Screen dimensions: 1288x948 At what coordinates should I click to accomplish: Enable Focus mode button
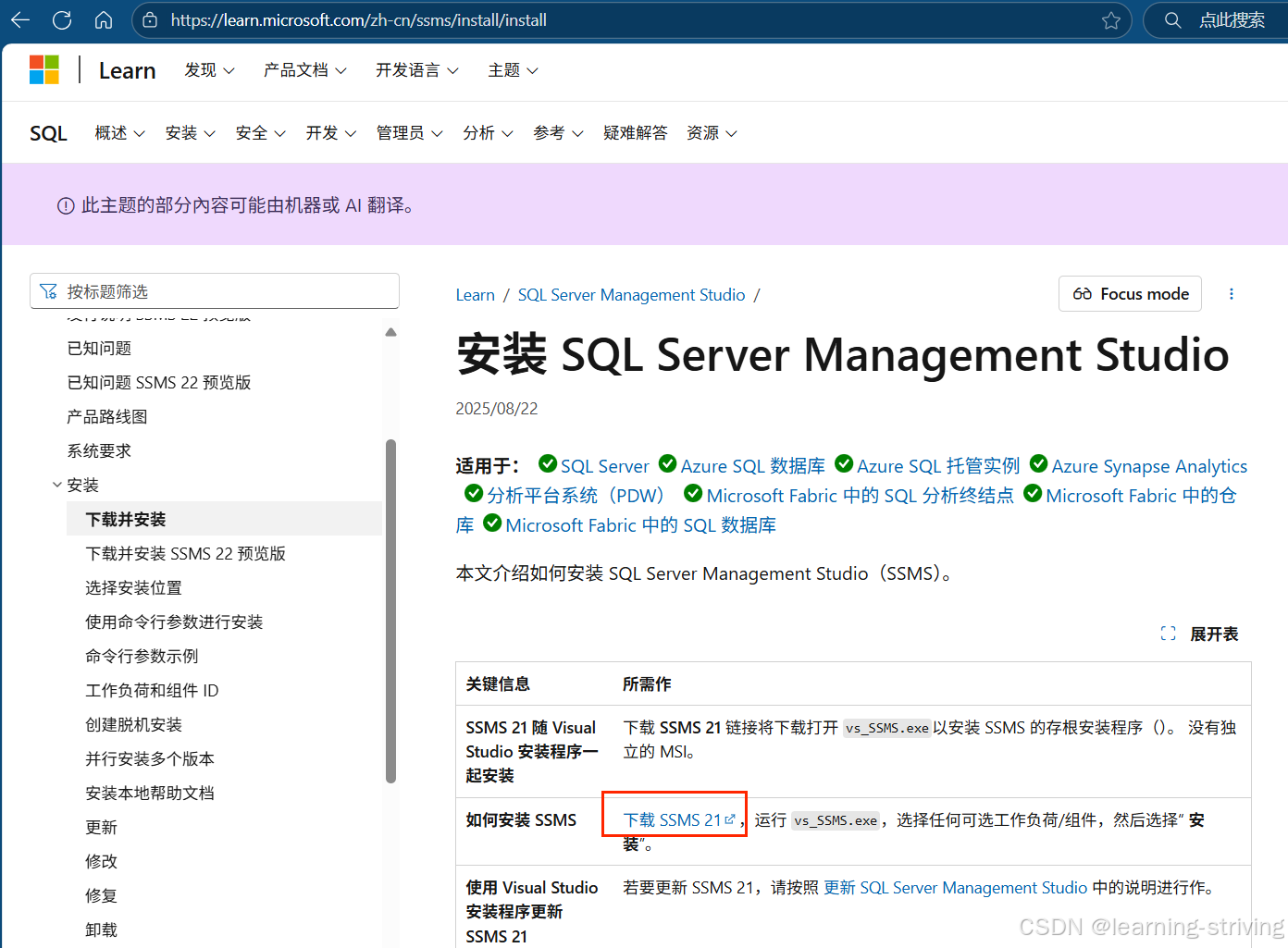coord(1130,294)
